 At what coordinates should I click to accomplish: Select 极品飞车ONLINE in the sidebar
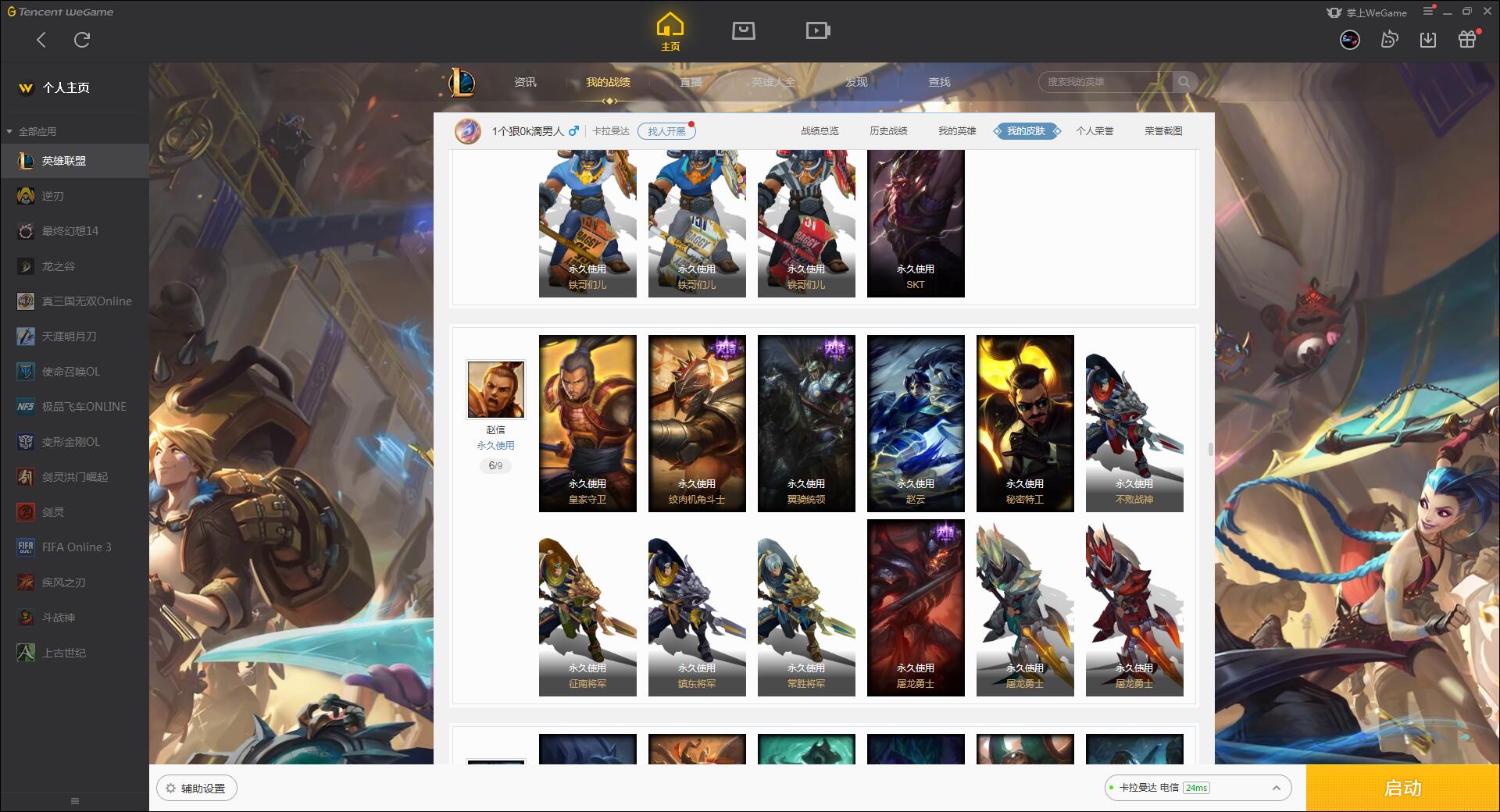tap(74, 407)
